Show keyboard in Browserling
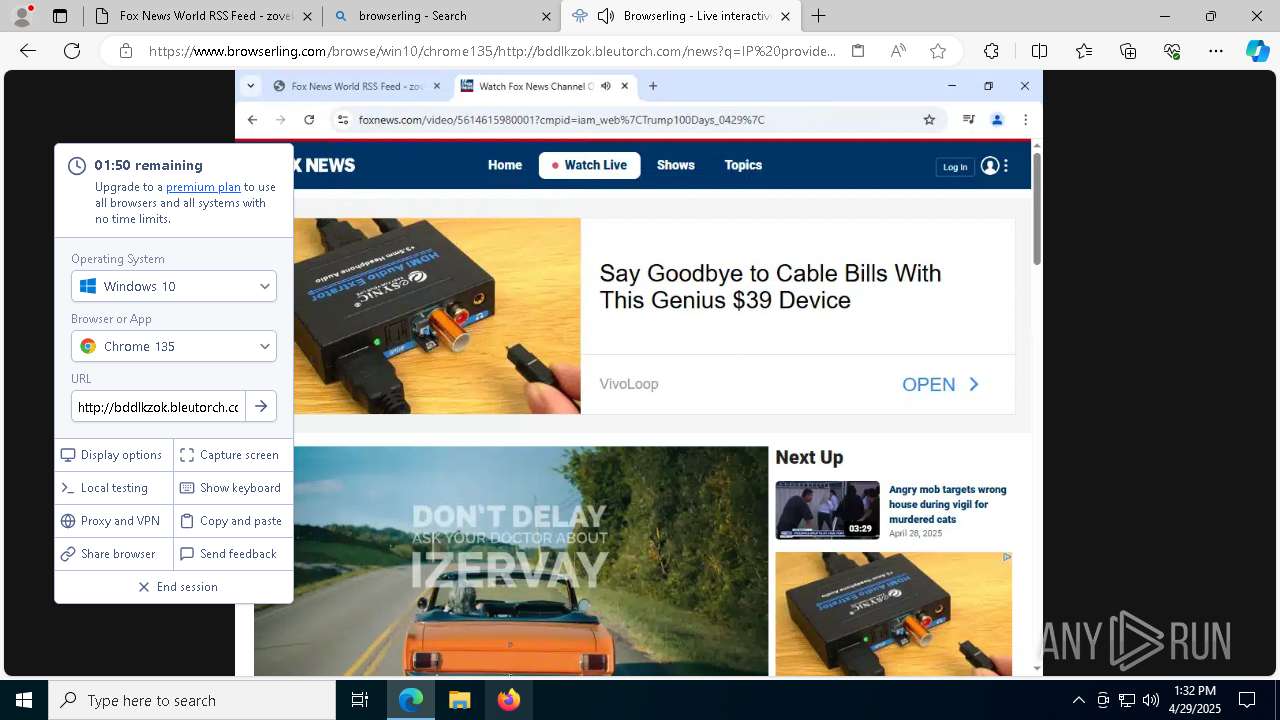 (231, 488)
